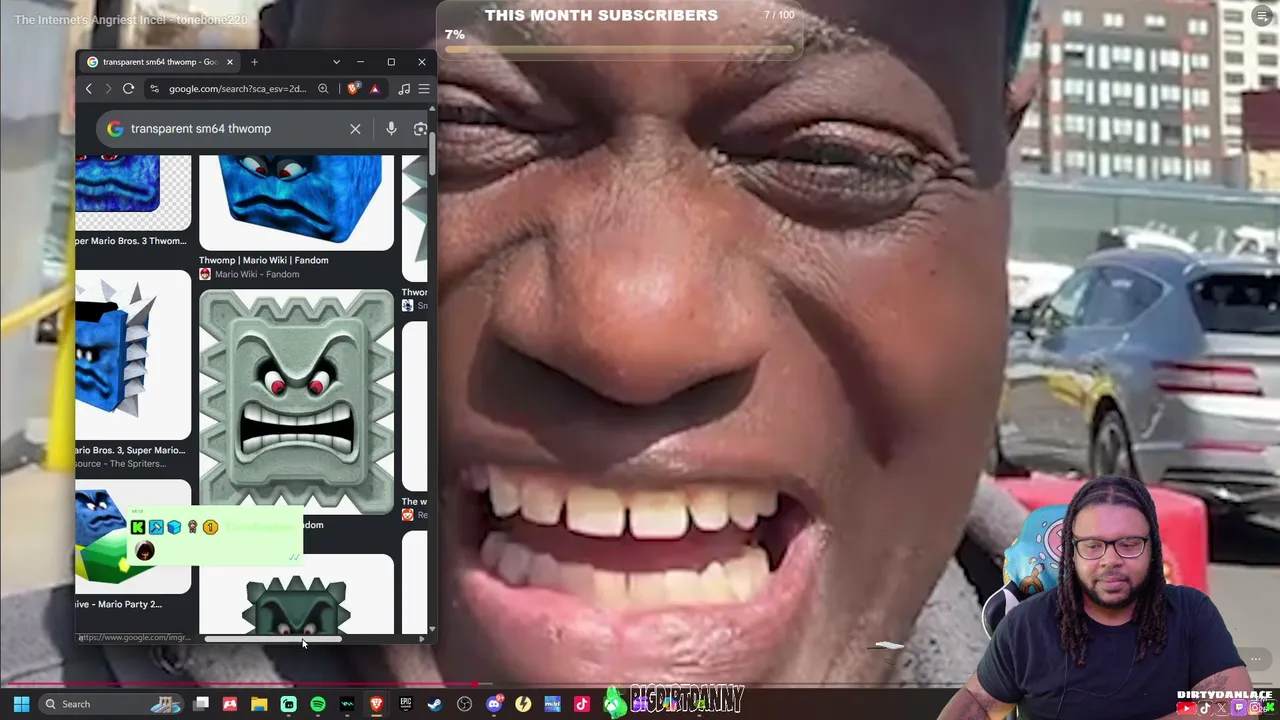This screenshot has height=720, width=1280.
Task: Open Brave Shields lion icon
Action: (353, 89)
